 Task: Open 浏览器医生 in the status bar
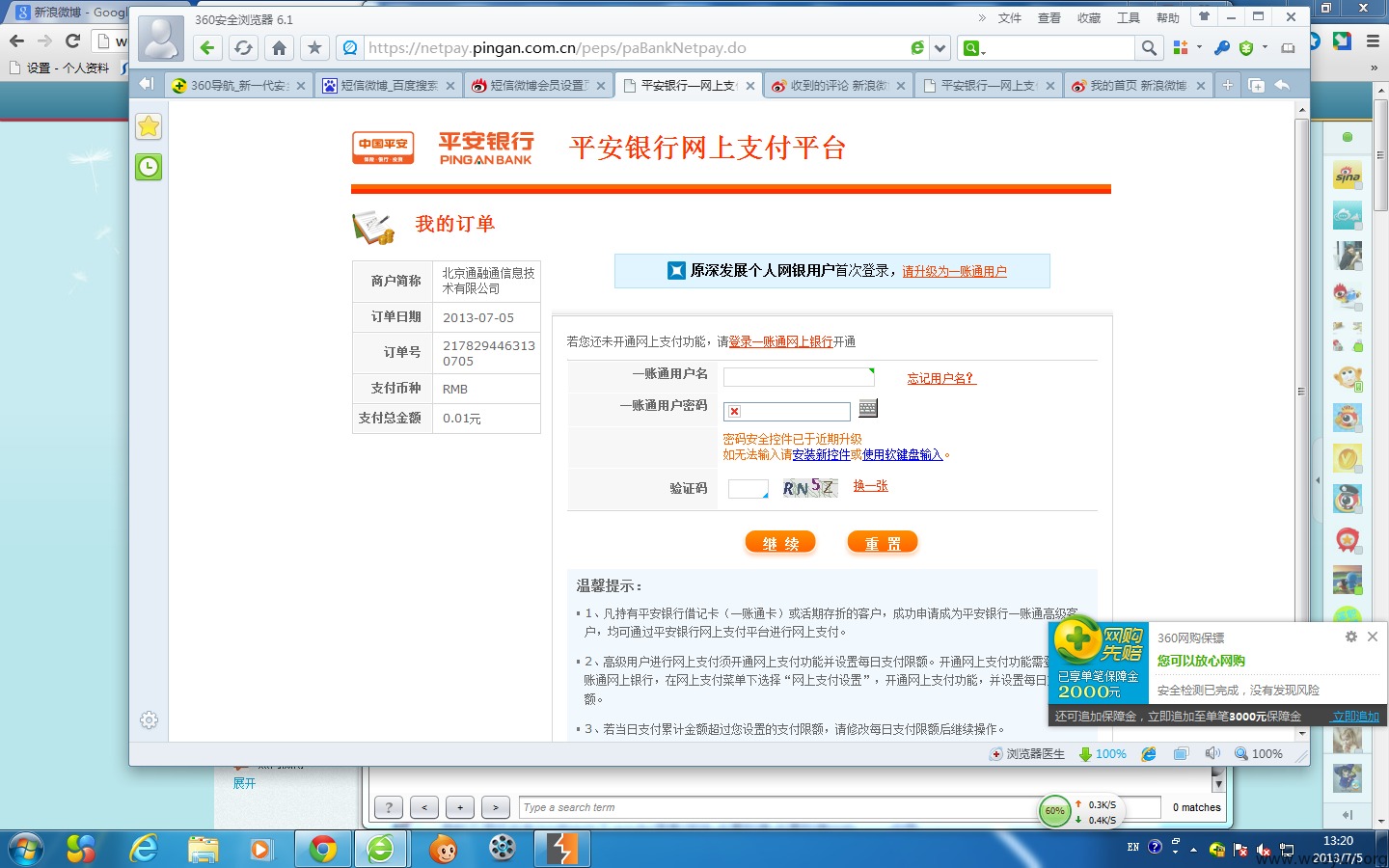[x=1027, y=754]
